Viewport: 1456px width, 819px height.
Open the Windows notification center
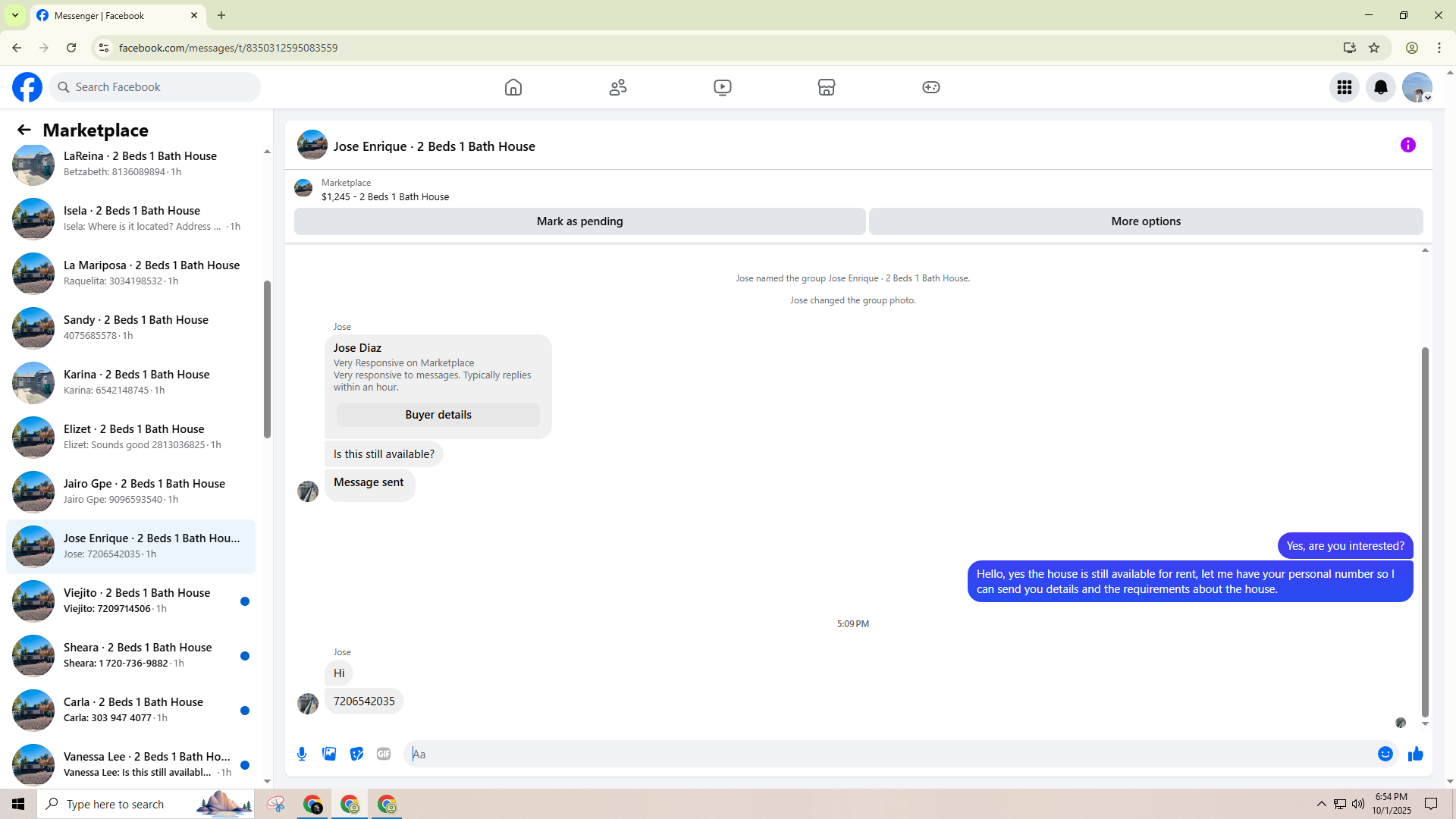point(1431,804)
